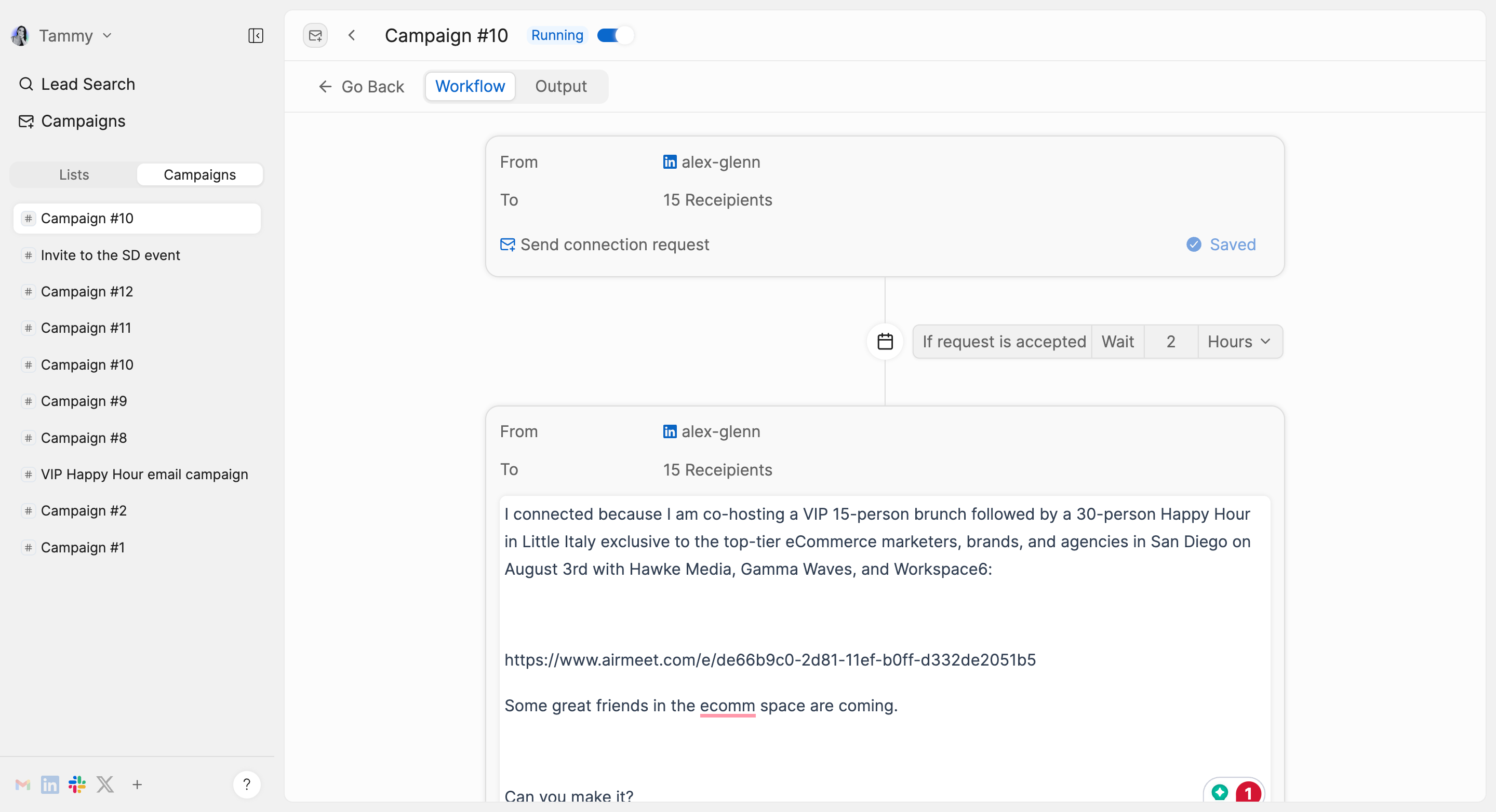Switch to the Output tab

(x=560, y=86)
